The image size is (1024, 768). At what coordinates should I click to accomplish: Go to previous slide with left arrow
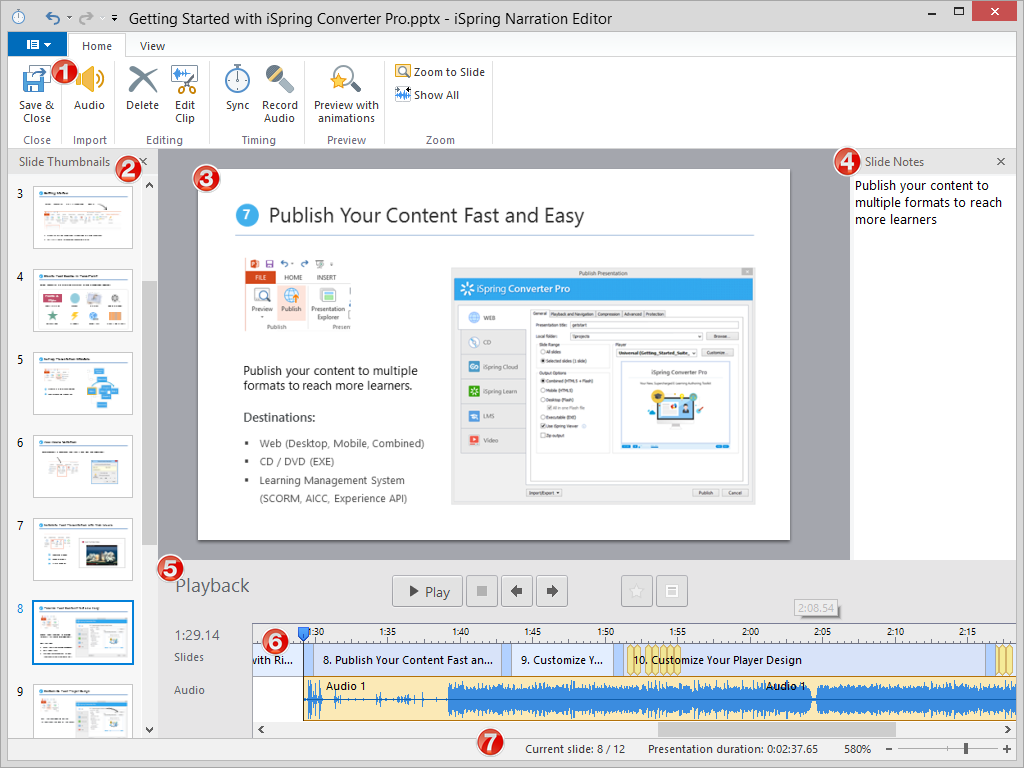(517, 591)
